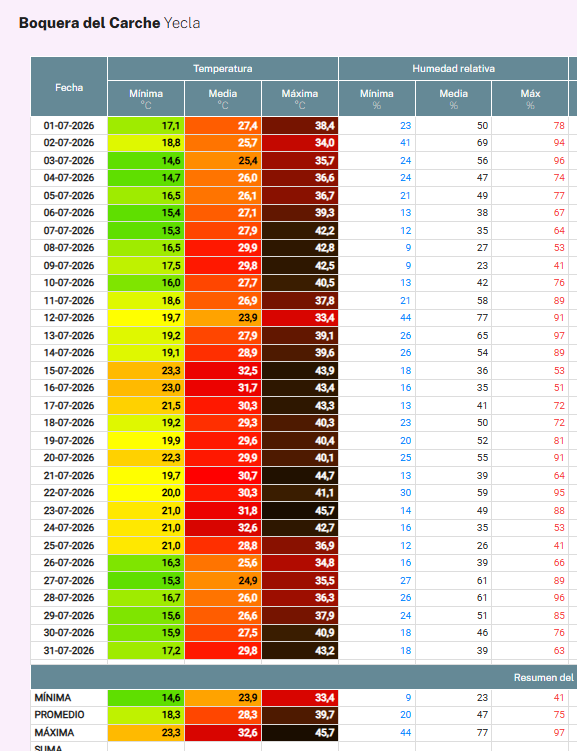Click date cell 26-07-2026

(x=69, y=562)
